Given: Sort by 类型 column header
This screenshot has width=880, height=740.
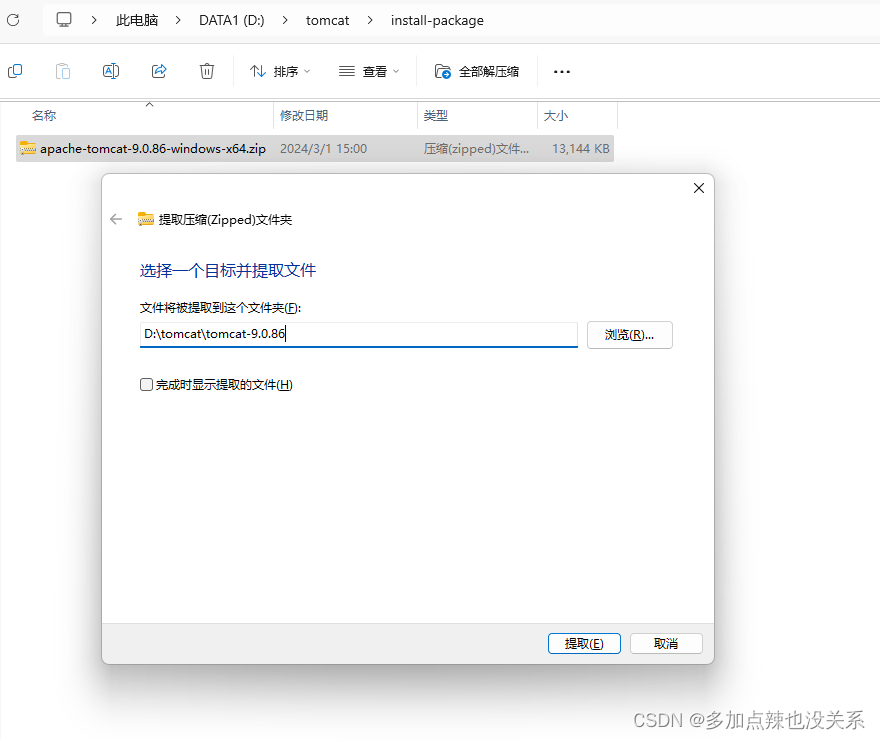Looking at the screenshot, I should click(x=436, y=116).
